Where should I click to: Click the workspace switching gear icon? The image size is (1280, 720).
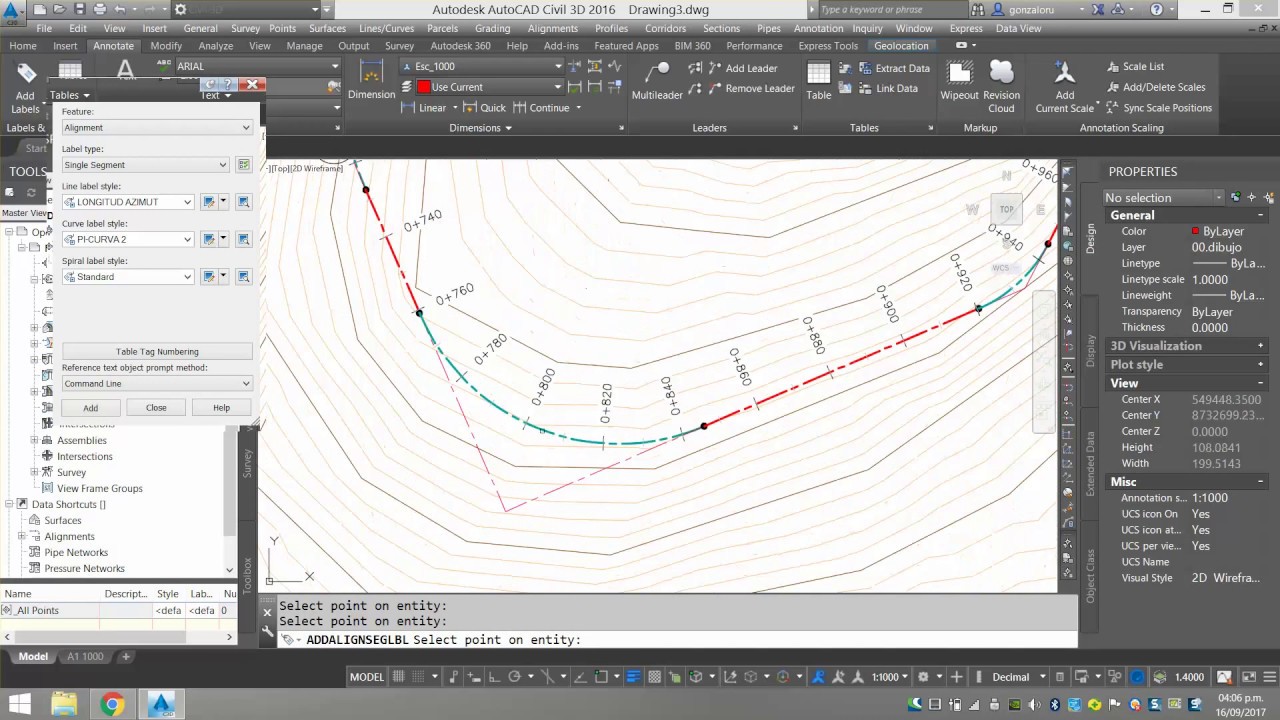(923, 677)
